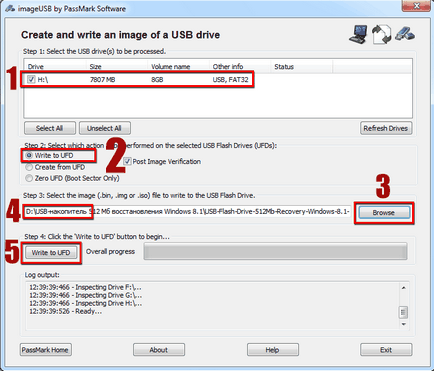Browse for an image file
The height and width of the screenshot is (371, 434).
click(x=384, y=213)
